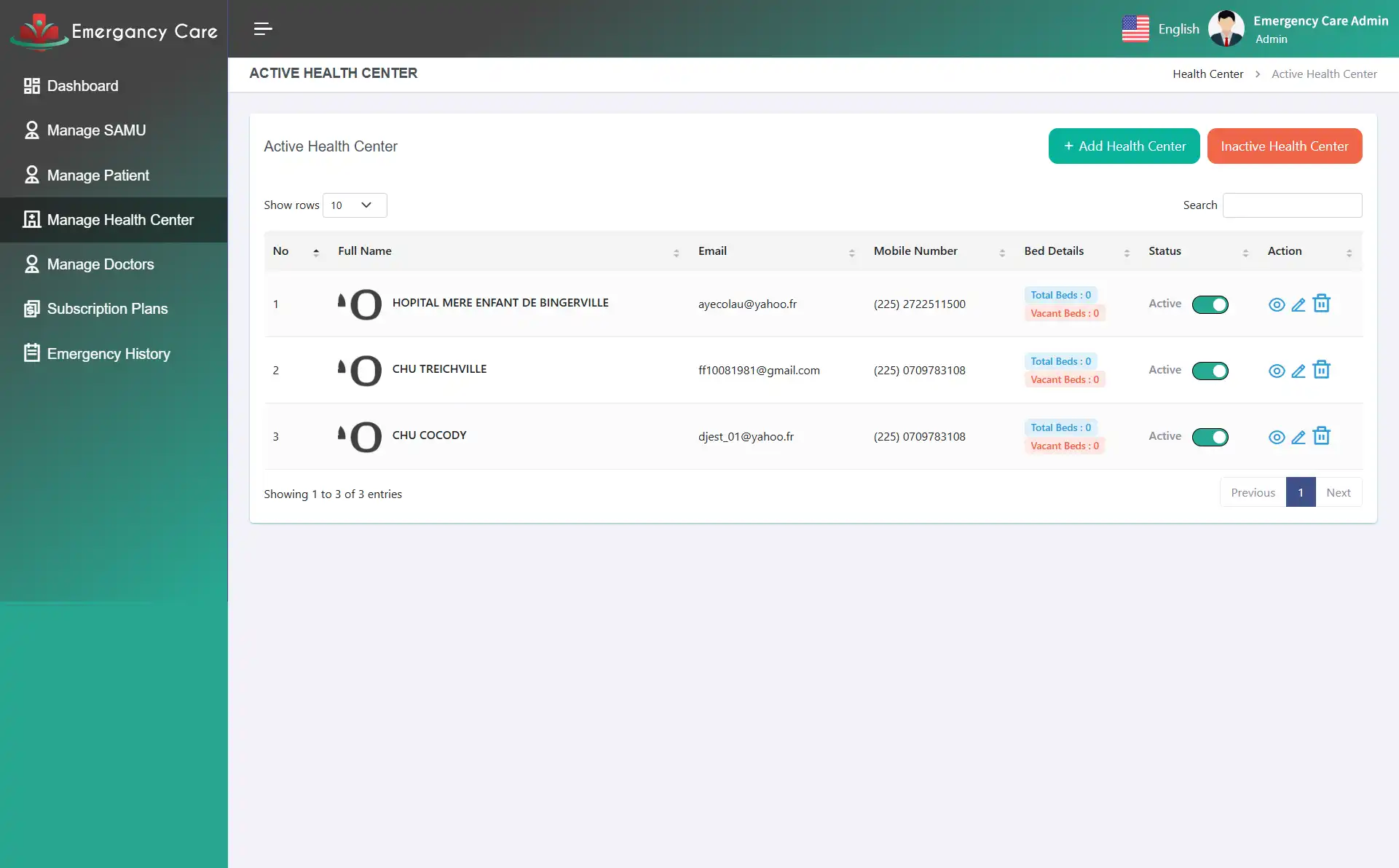This screenshot has width=1399, height=868.
Task: Delete the CHU COCODY health center
Action: (x=1321, y=436)
